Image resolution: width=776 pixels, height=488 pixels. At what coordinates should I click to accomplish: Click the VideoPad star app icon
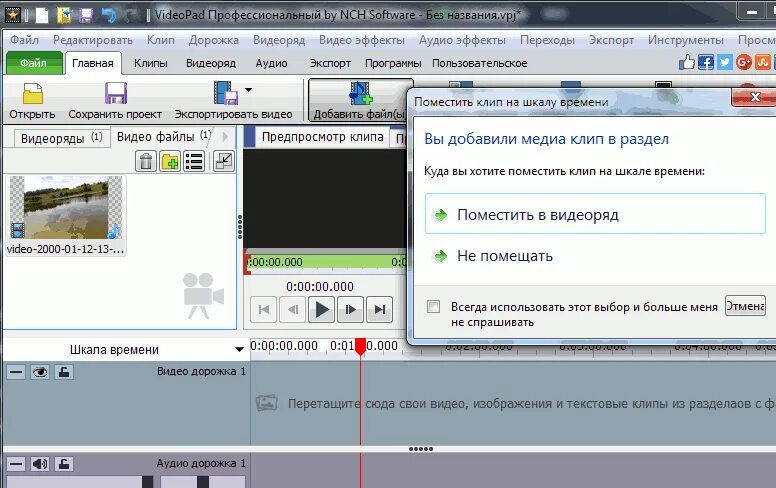coord(12,15)
